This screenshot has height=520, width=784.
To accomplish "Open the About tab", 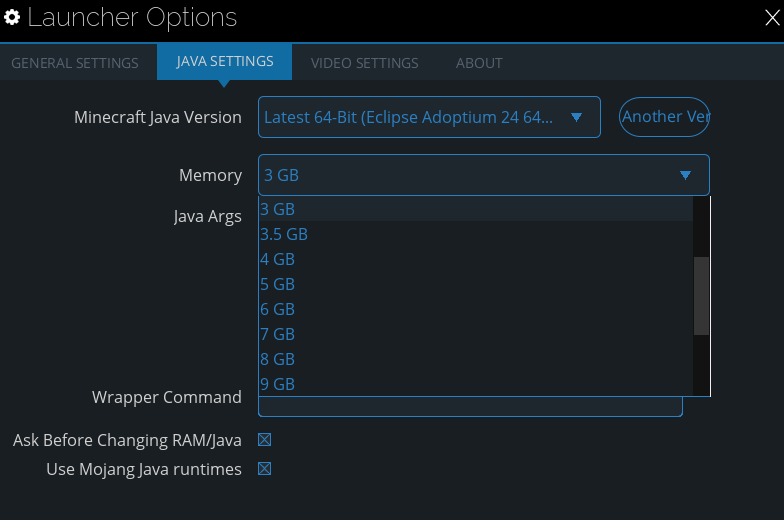I will (479, 63).
